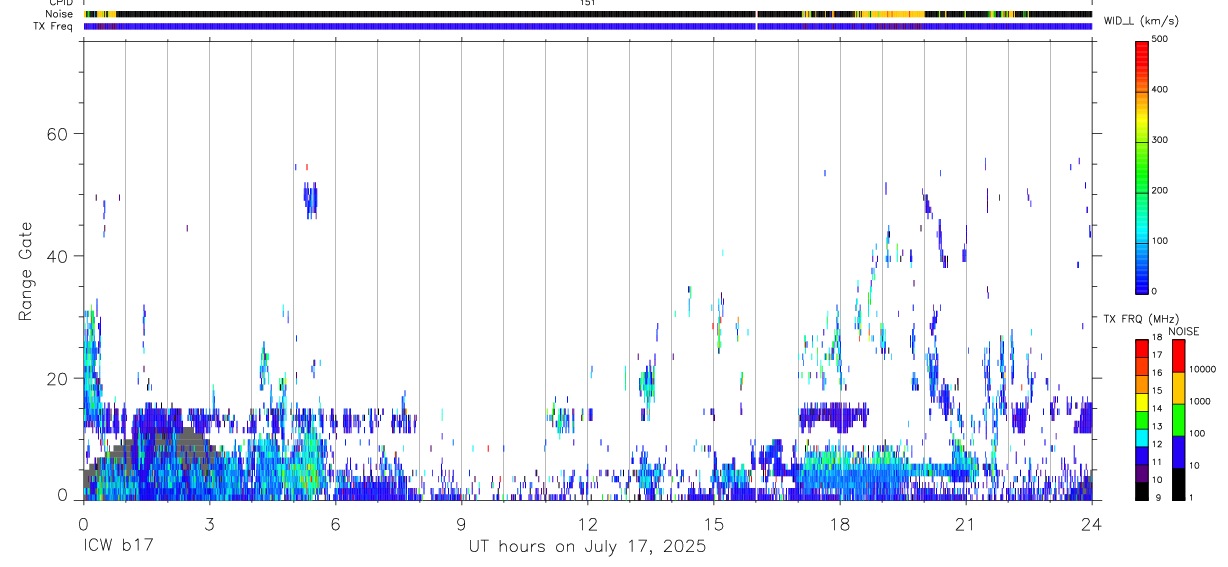The width and height of the screenshot is (1228, 567).
Task: Click the '15' hour x-axis label
Action: 713,524
